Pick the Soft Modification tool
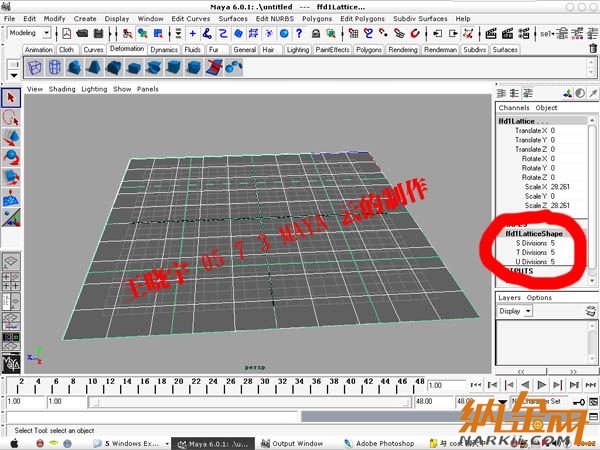This screenshot has height=450, width=600. [x=11, y=197]
